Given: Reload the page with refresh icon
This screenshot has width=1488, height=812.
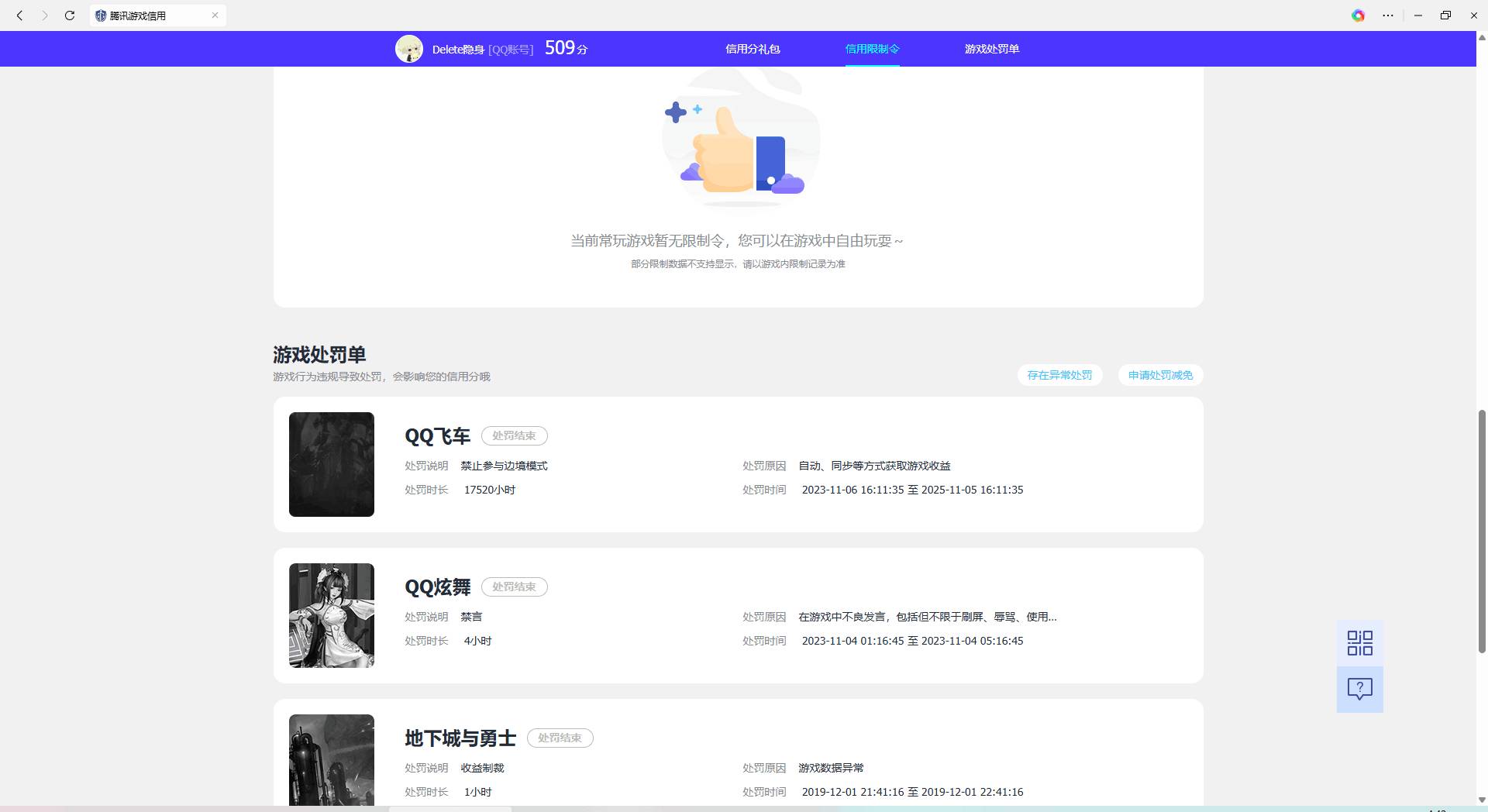Looking at the screenshot, I should [x=70, y=15].
